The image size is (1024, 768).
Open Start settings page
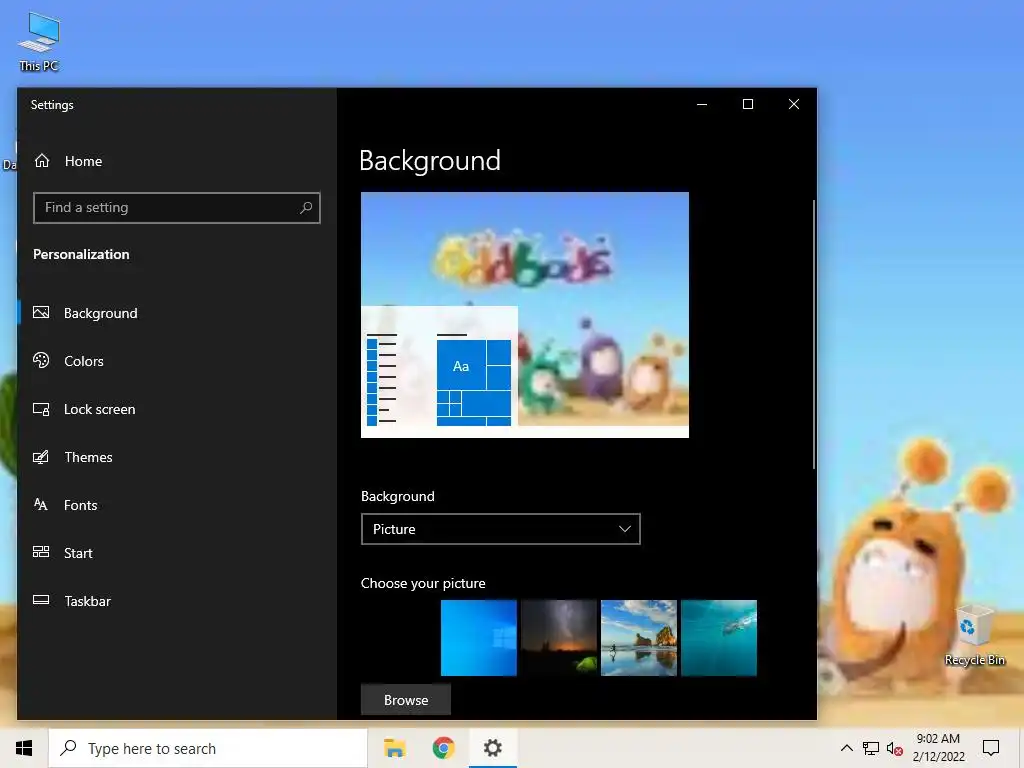click(x=177, y=553)
